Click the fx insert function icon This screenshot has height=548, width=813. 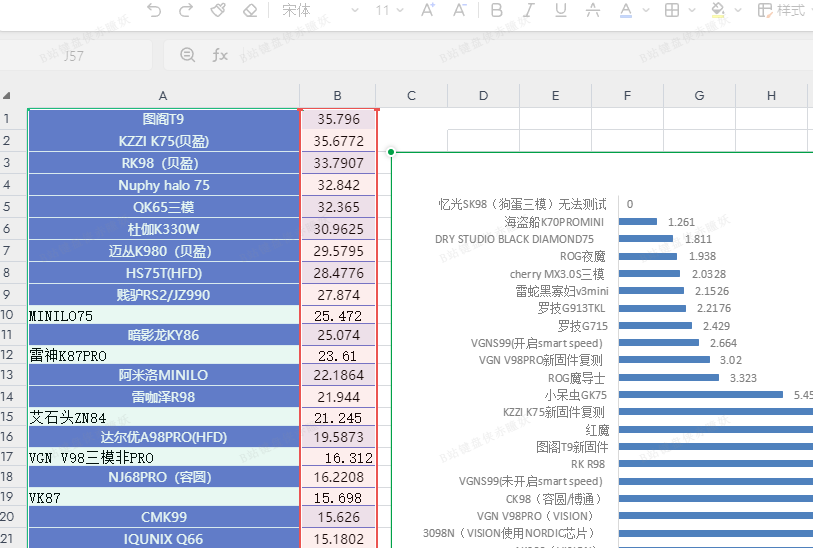[220, 54]
